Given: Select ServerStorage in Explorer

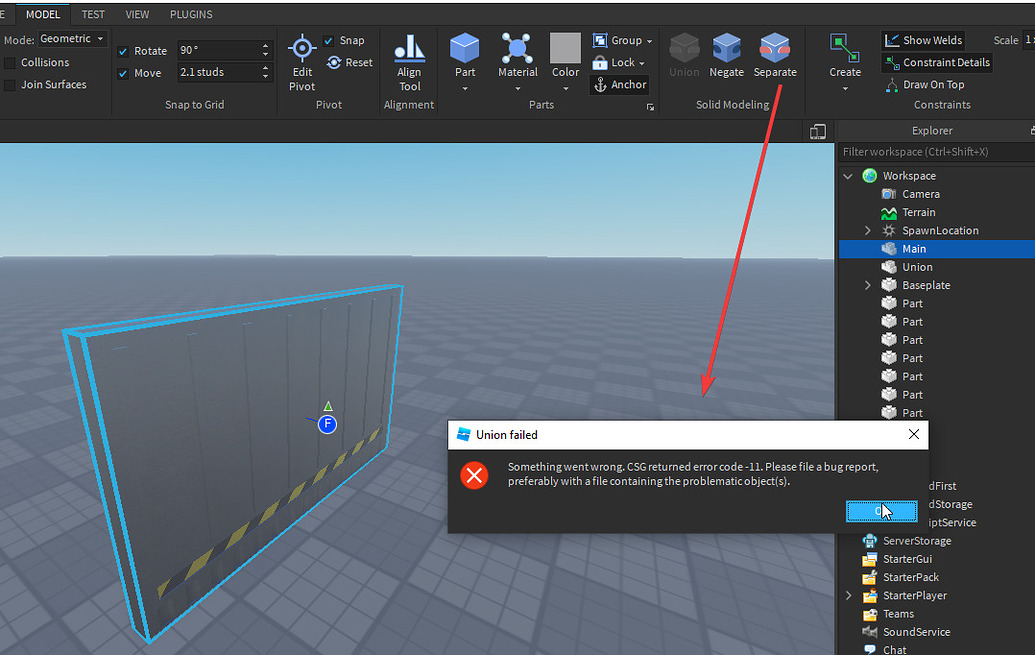Looking at the screenshot, I should pyautogui.click(x=916, y=541).
